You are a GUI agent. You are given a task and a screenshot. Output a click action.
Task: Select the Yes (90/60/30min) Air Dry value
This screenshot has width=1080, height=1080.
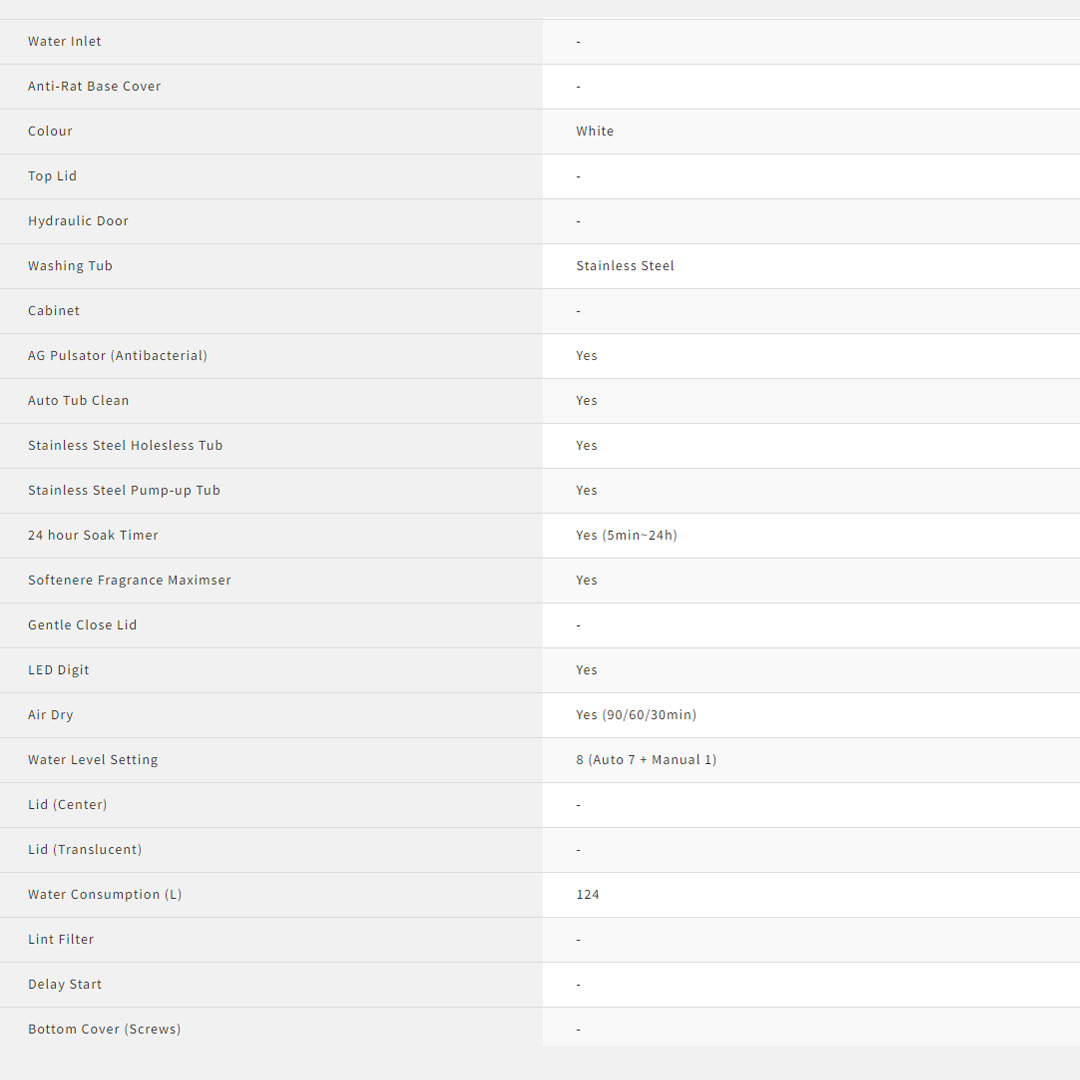tap(636, 715)
